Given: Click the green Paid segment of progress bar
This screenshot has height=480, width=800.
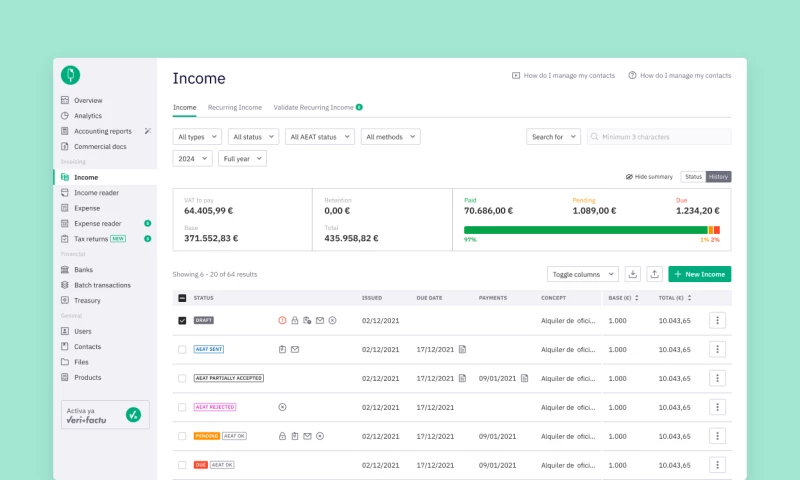Looking at the screenshot, I should pos(586,230).
